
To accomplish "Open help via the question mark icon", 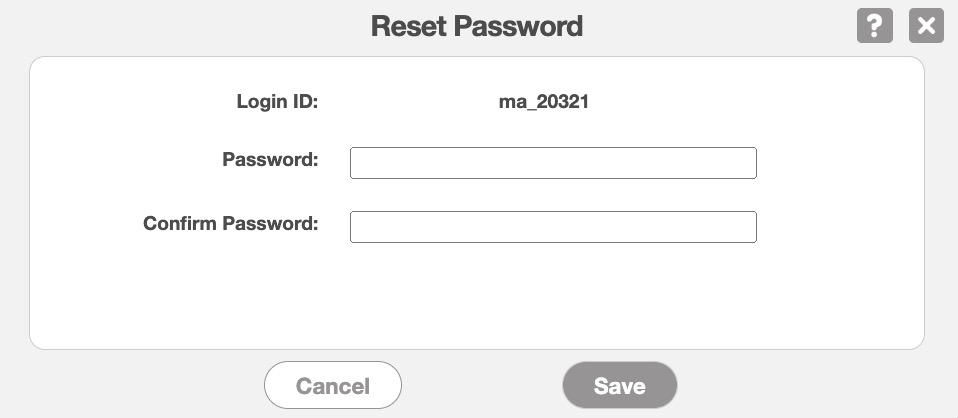I will [x=874, y=26].
